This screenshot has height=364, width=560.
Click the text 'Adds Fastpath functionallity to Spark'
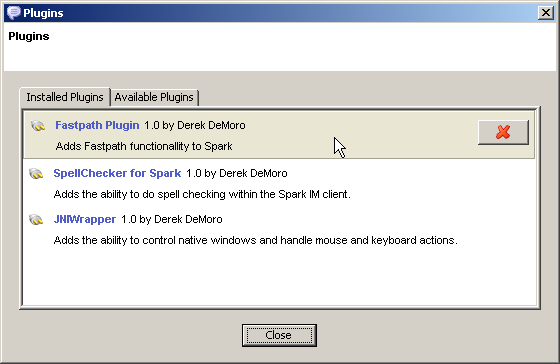144,146
